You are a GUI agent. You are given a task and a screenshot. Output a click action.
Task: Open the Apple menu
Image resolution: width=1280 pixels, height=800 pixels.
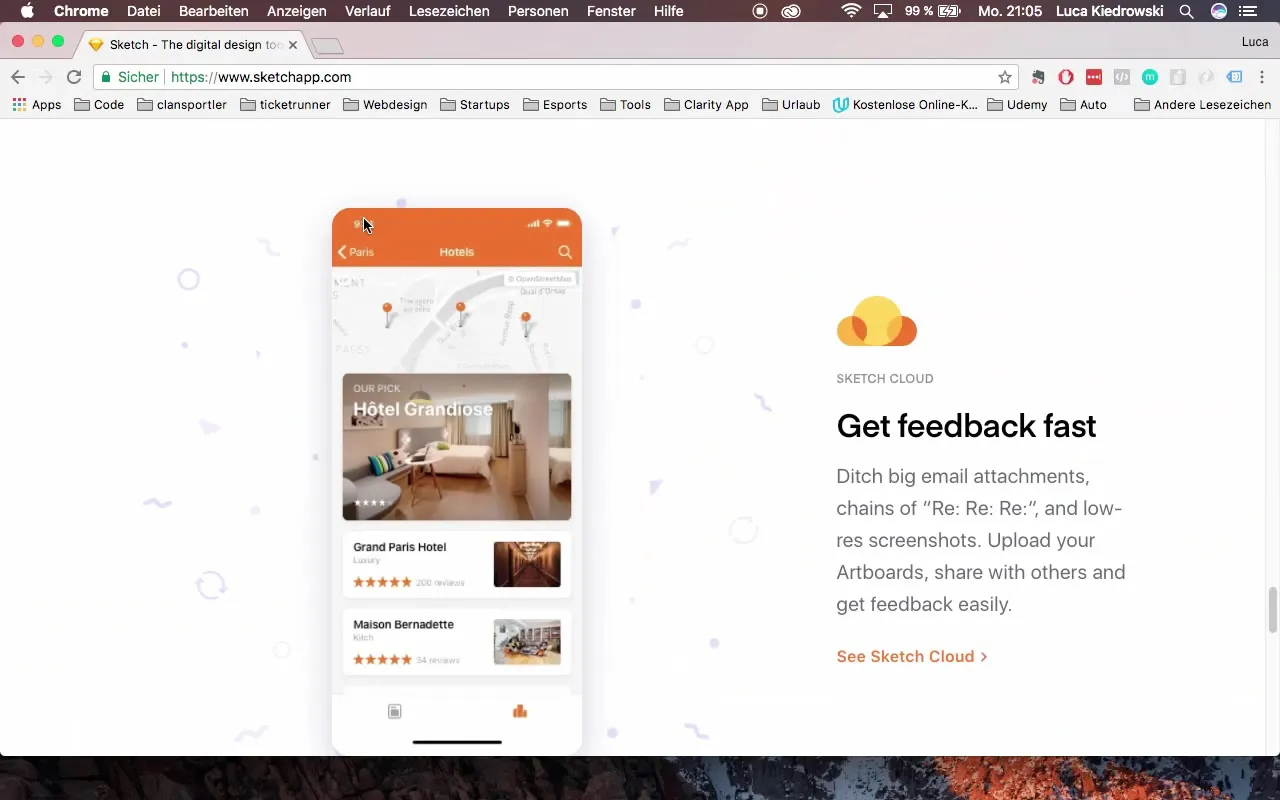point(27,11)
